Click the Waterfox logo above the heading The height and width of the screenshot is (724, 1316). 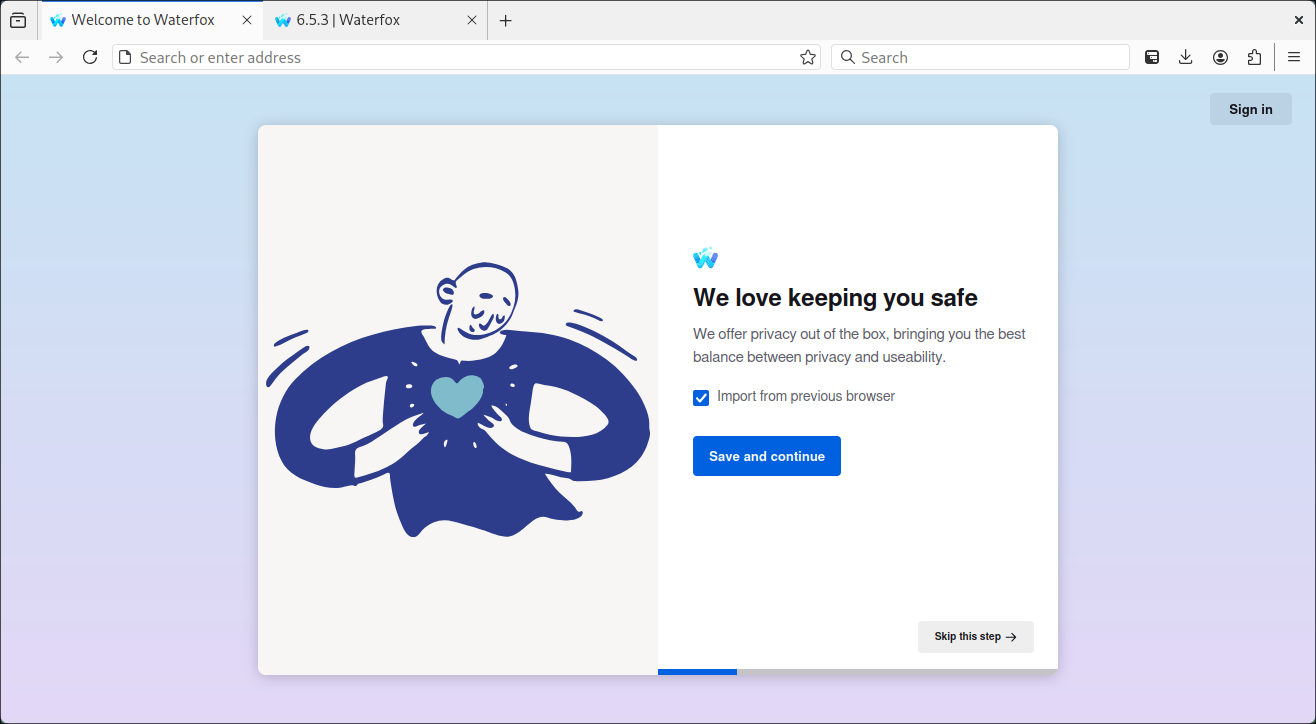[705, 258]
